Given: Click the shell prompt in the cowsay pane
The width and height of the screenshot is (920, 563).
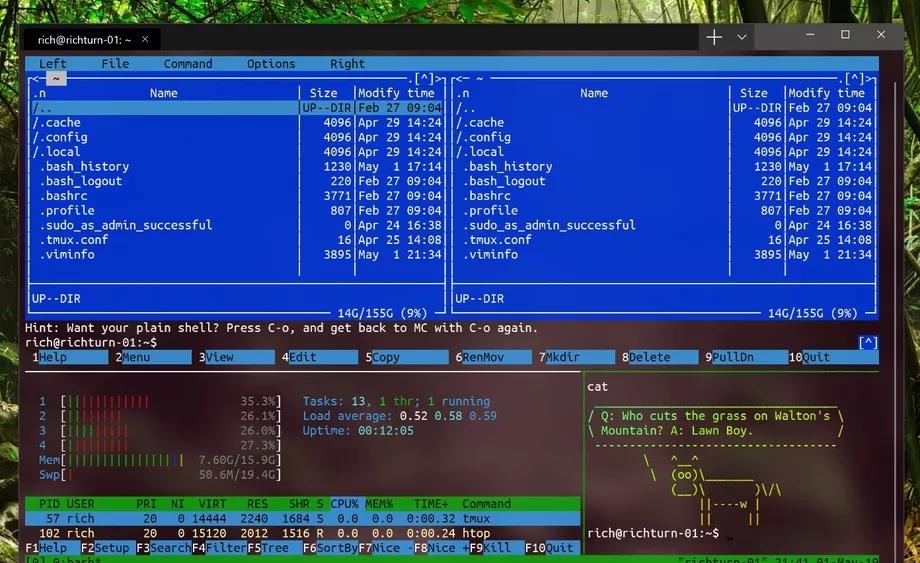Looking at the screenshot, I should tap(652, 533).
